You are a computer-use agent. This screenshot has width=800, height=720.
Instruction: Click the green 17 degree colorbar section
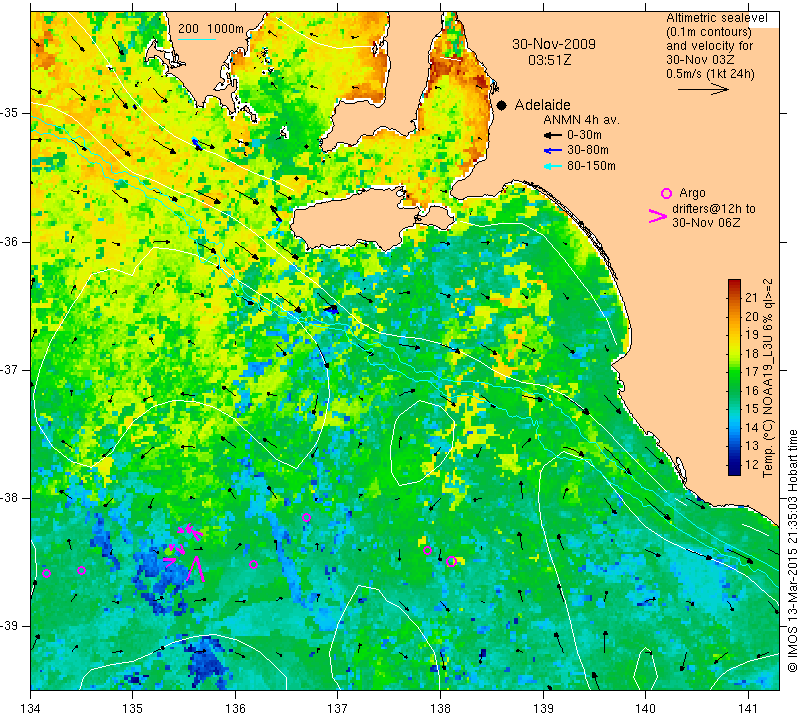coord(734,372)
